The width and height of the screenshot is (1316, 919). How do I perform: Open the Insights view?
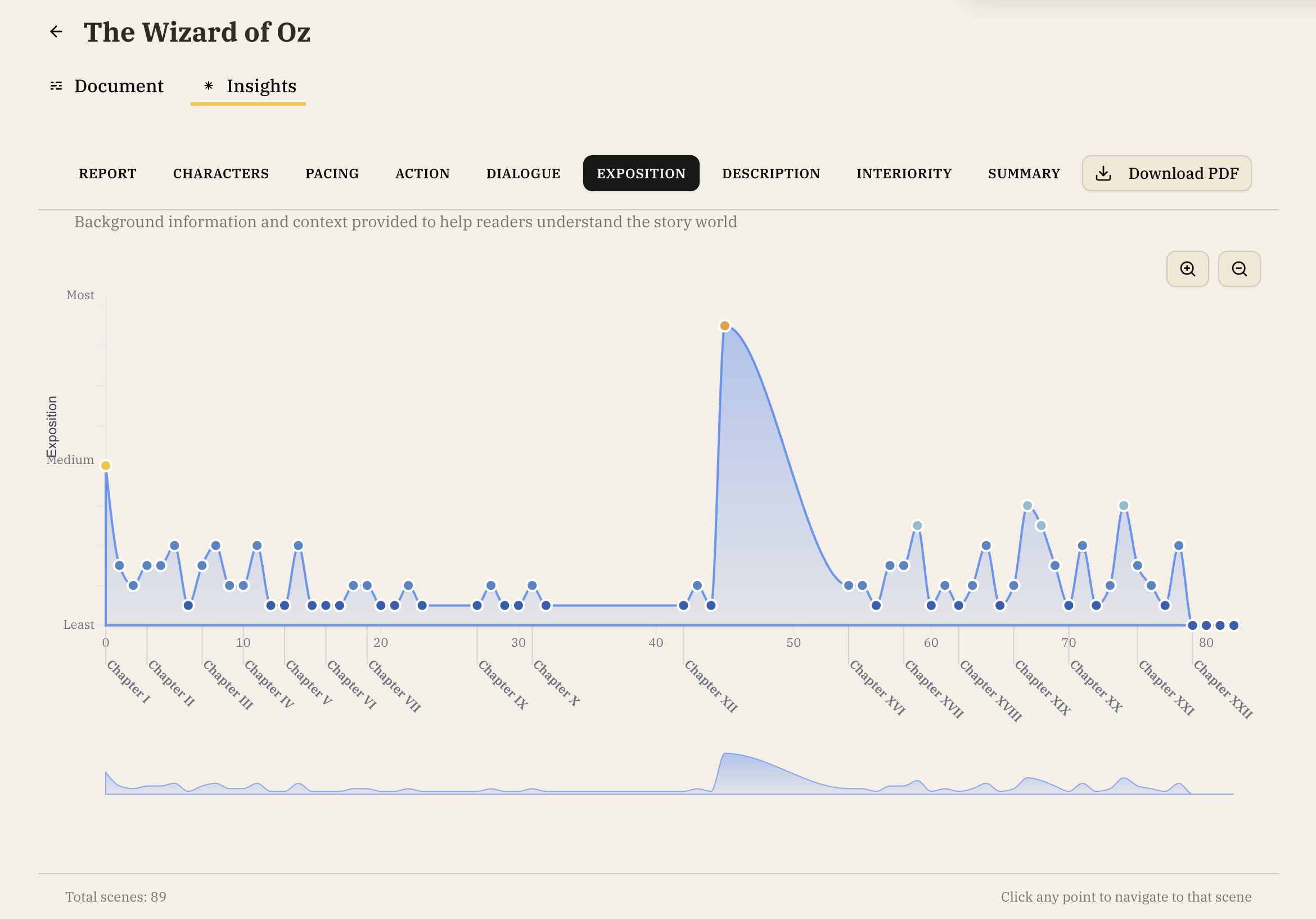point(262,86)
